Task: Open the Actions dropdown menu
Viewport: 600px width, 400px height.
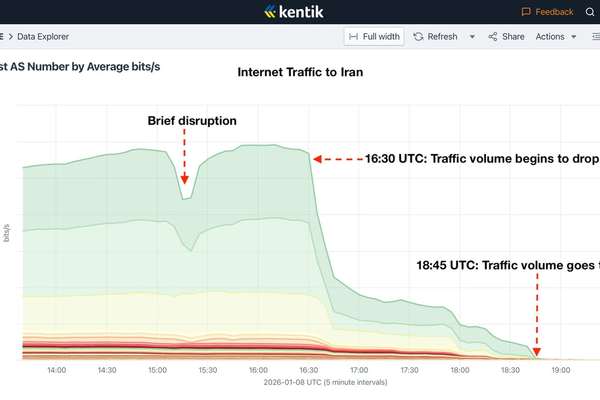Action: tap(556, 36)
